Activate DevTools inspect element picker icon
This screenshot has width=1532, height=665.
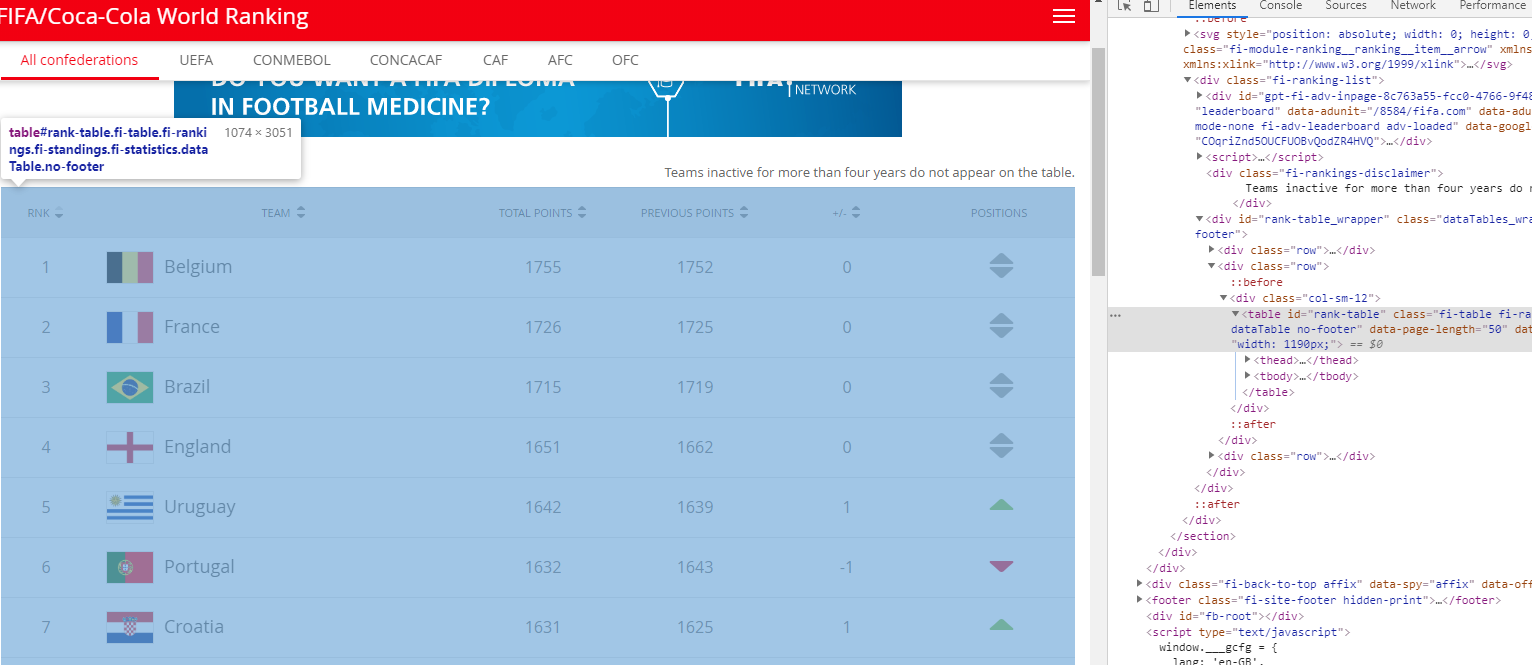[1124, 6]
